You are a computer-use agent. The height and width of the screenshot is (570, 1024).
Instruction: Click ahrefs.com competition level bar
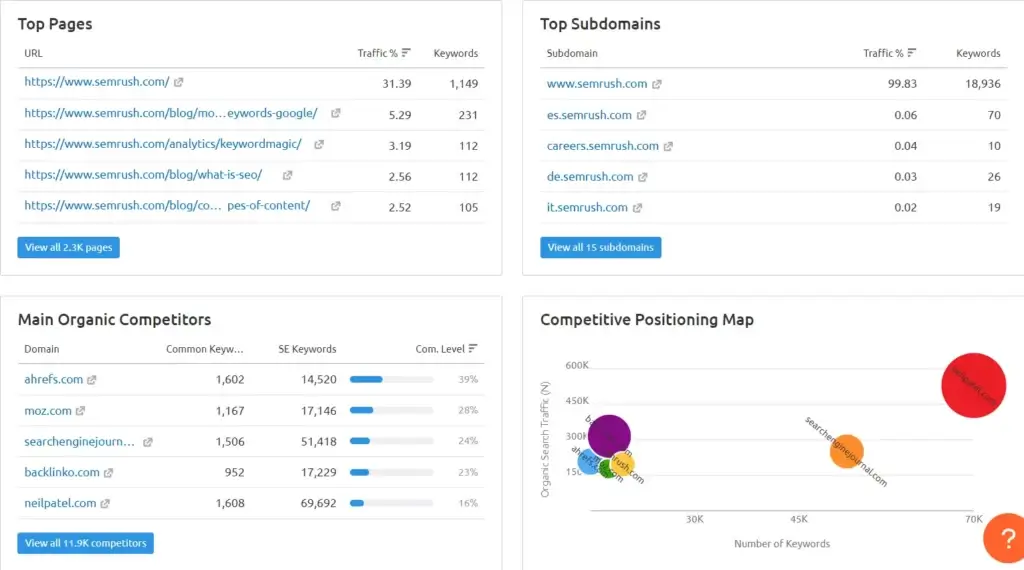coord(391,380)
